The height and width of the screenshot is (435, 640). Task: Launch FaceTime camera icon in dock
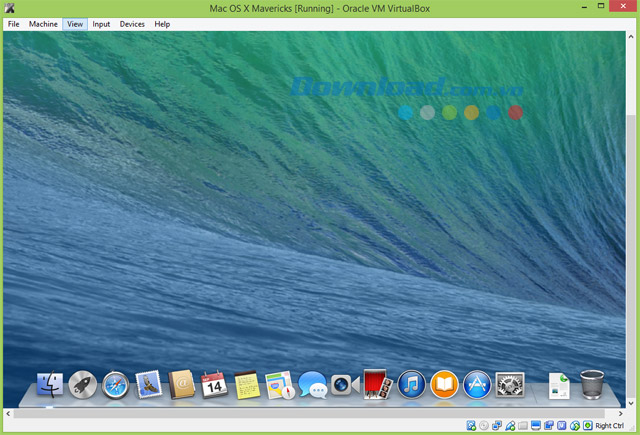(x=345, y=385)
